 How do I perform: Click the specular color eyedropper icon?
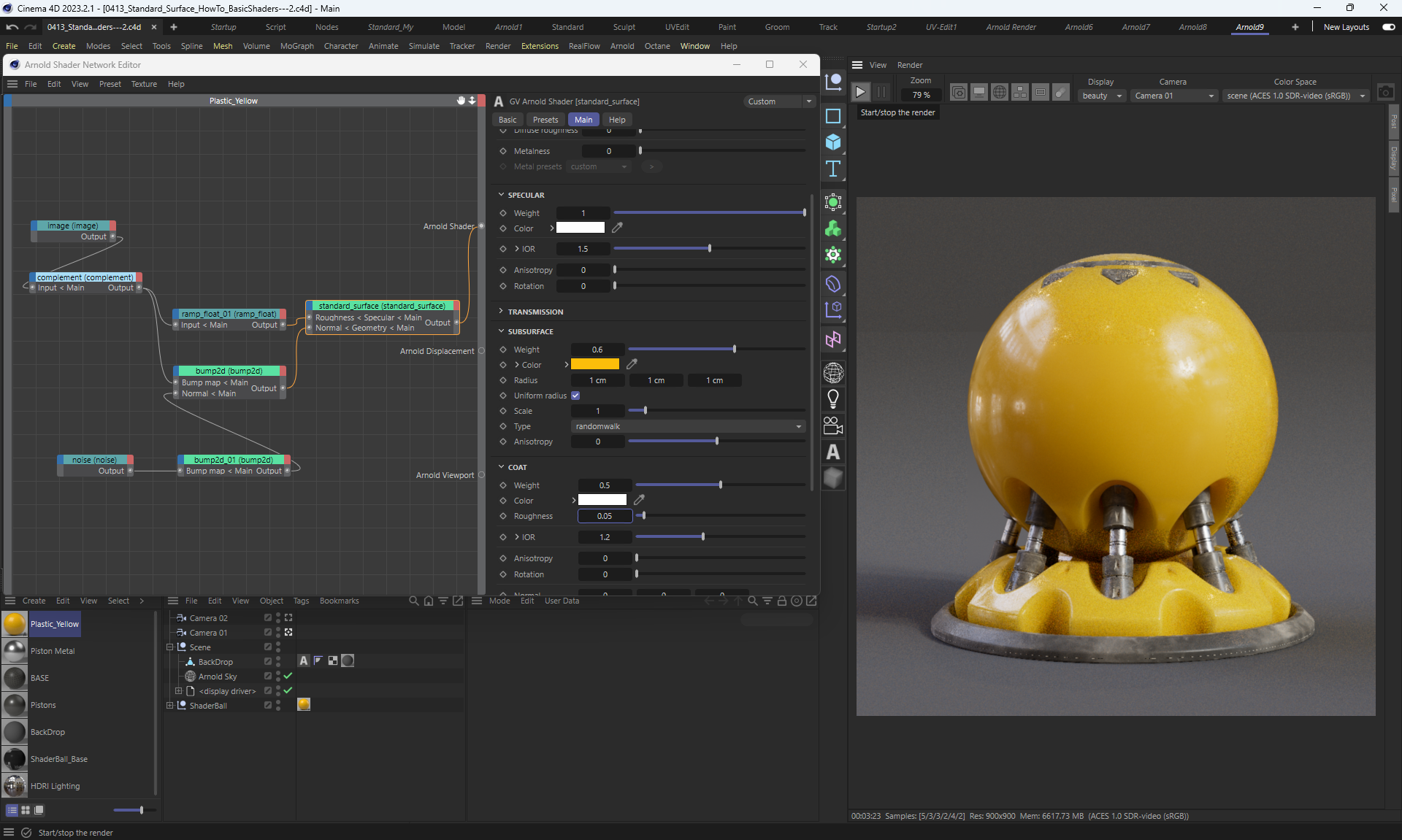click(617, 228)
